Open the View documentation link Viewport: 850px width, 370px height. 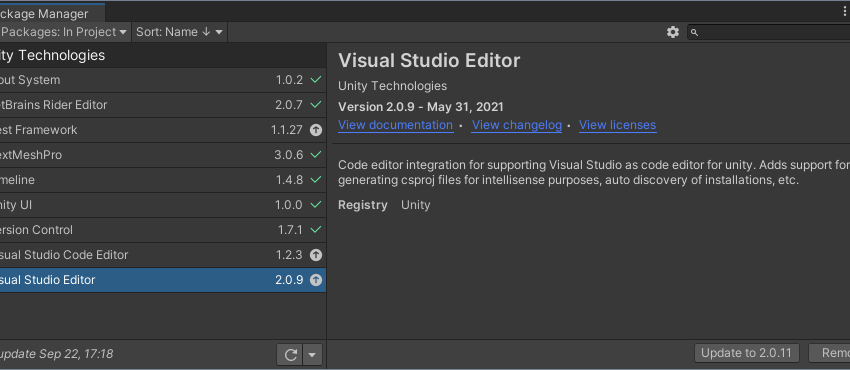pos(396,125)
